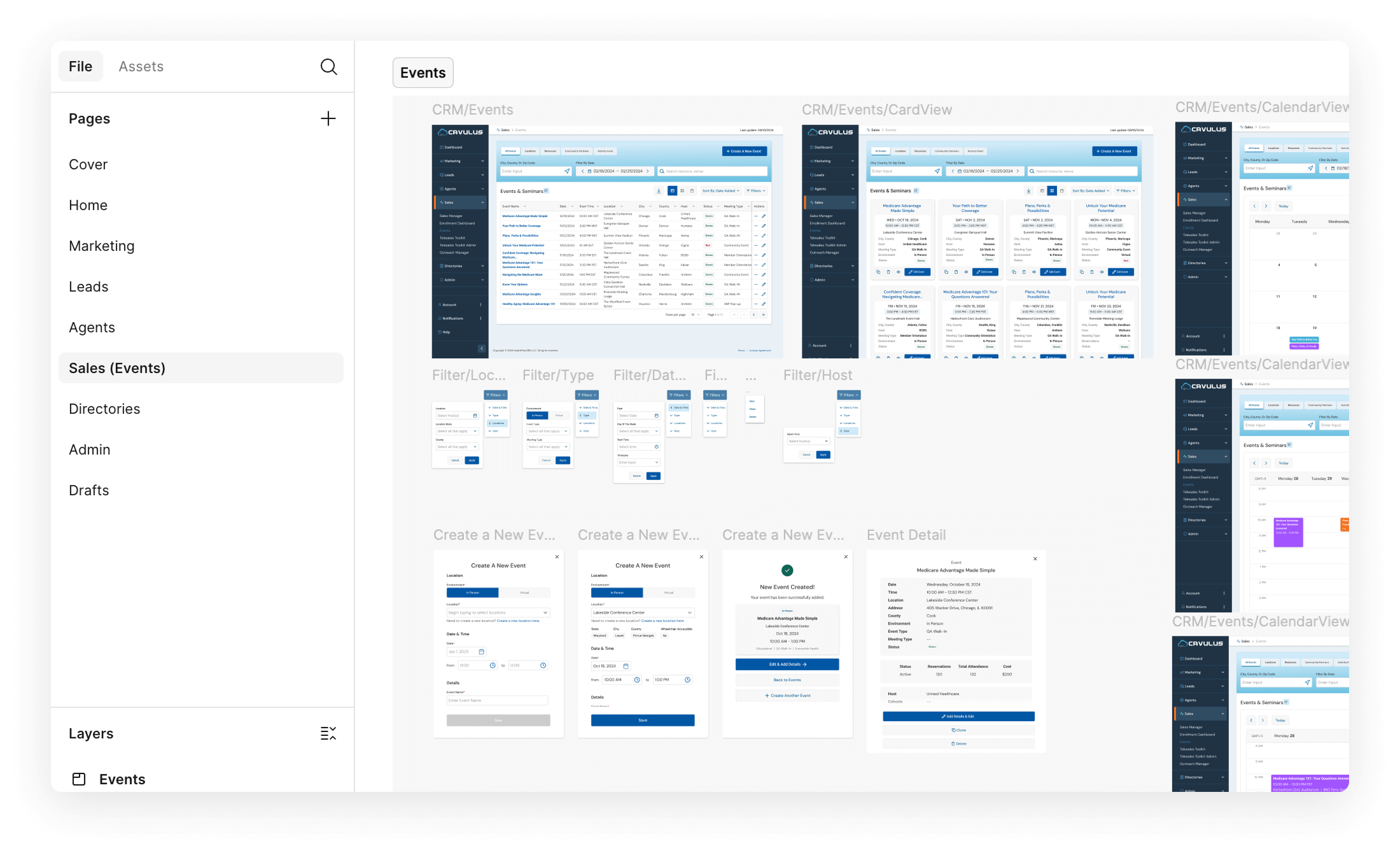Viewport: 1400px width, 853px height.
Task: Select the Virtual toggle in Create A New Event
Action: click(526, 593)
